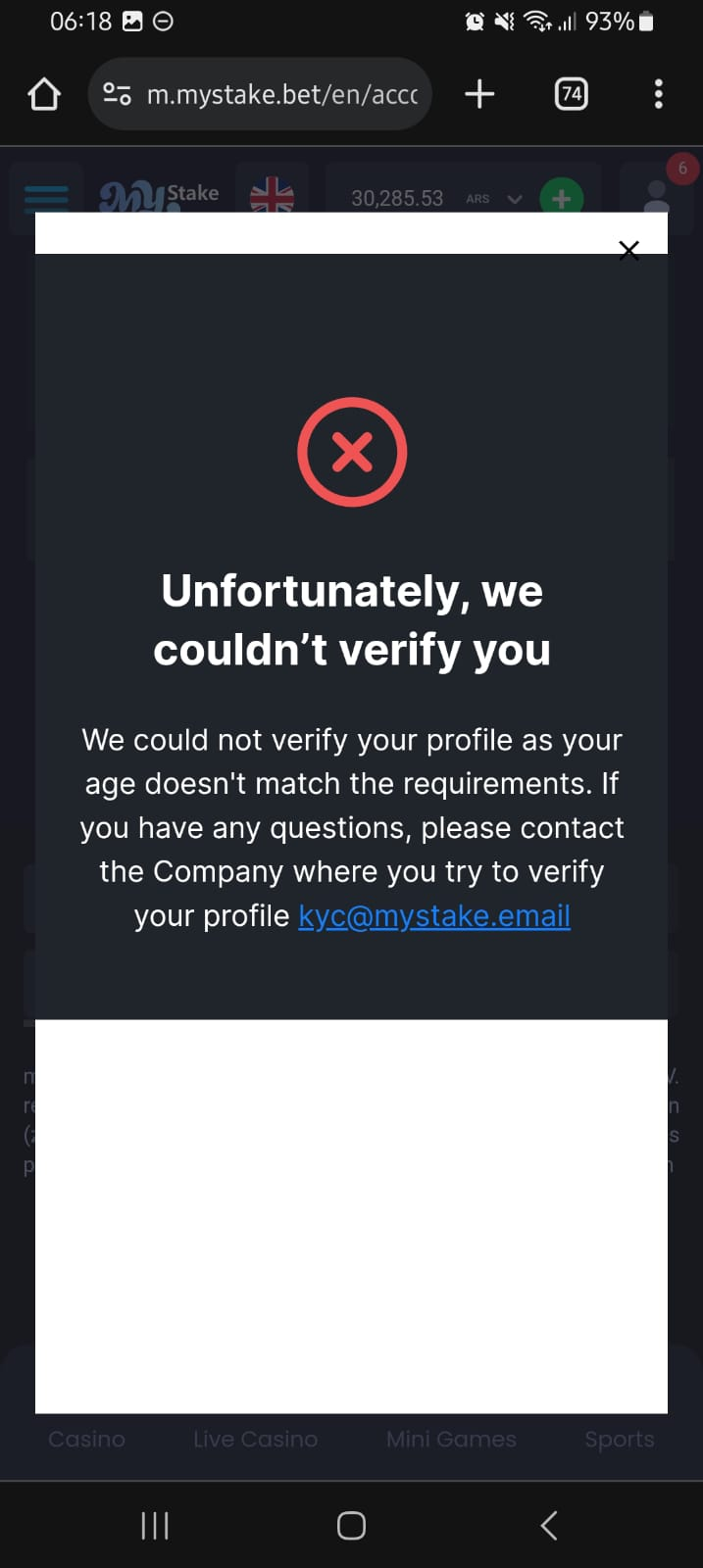Switch to the Live Casino tab
The width and height of the screenshot is (703, 1568).
tap(255, 1439)
